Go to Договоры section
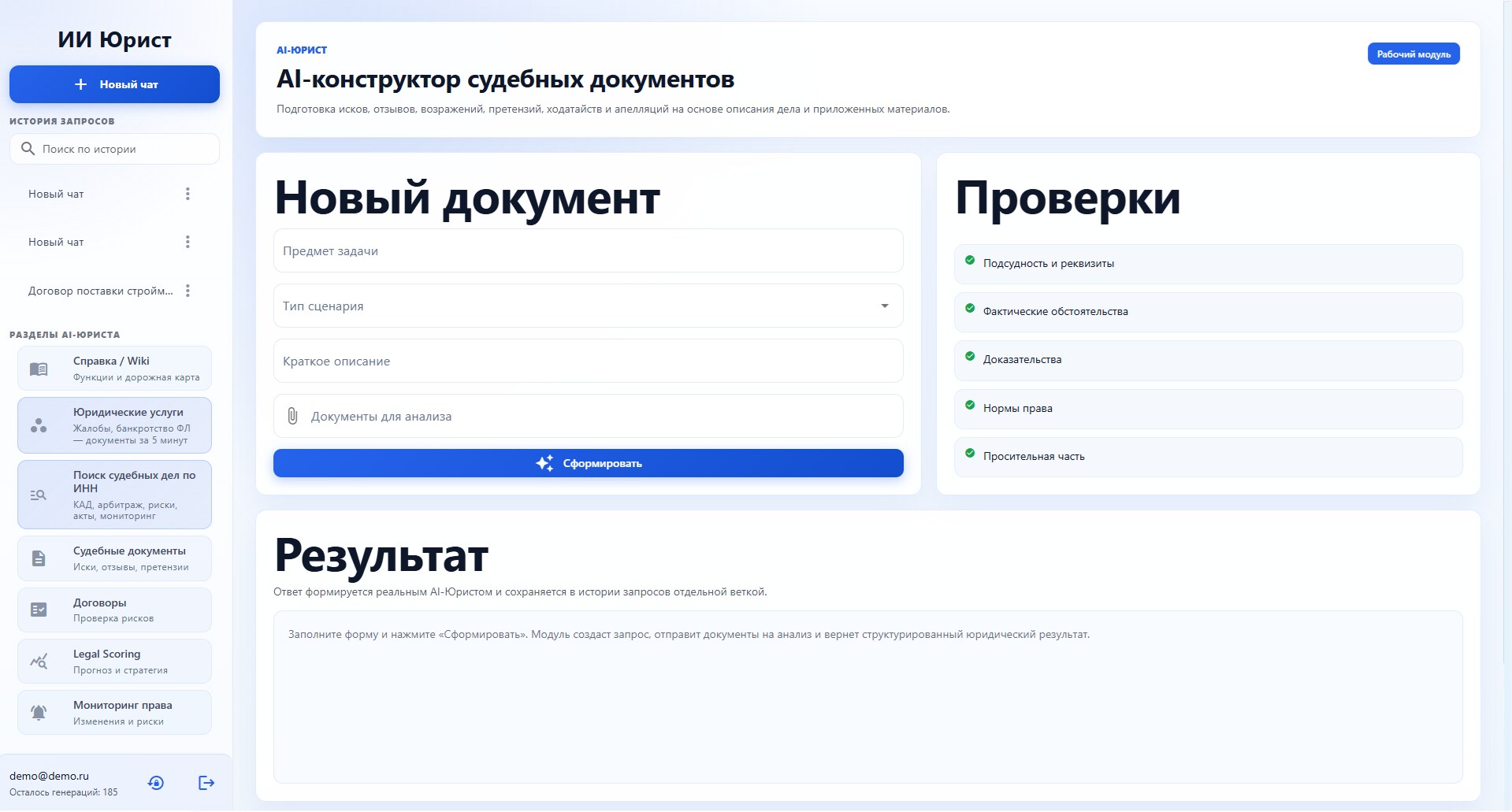The width and height of the screenshot is (1512, 812). point(114,610)
